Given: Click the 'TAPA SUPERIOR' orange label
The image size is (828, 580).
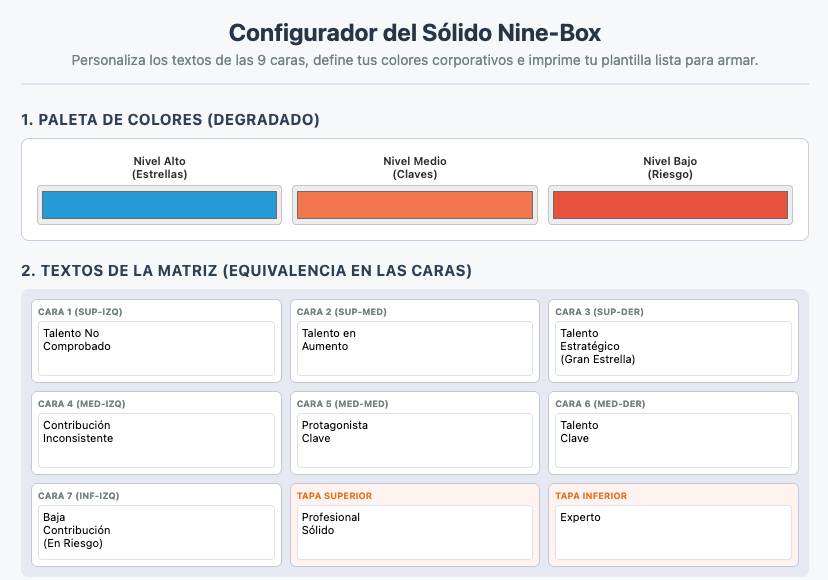Looking at the screenshot, I should (x=334, y=495).
